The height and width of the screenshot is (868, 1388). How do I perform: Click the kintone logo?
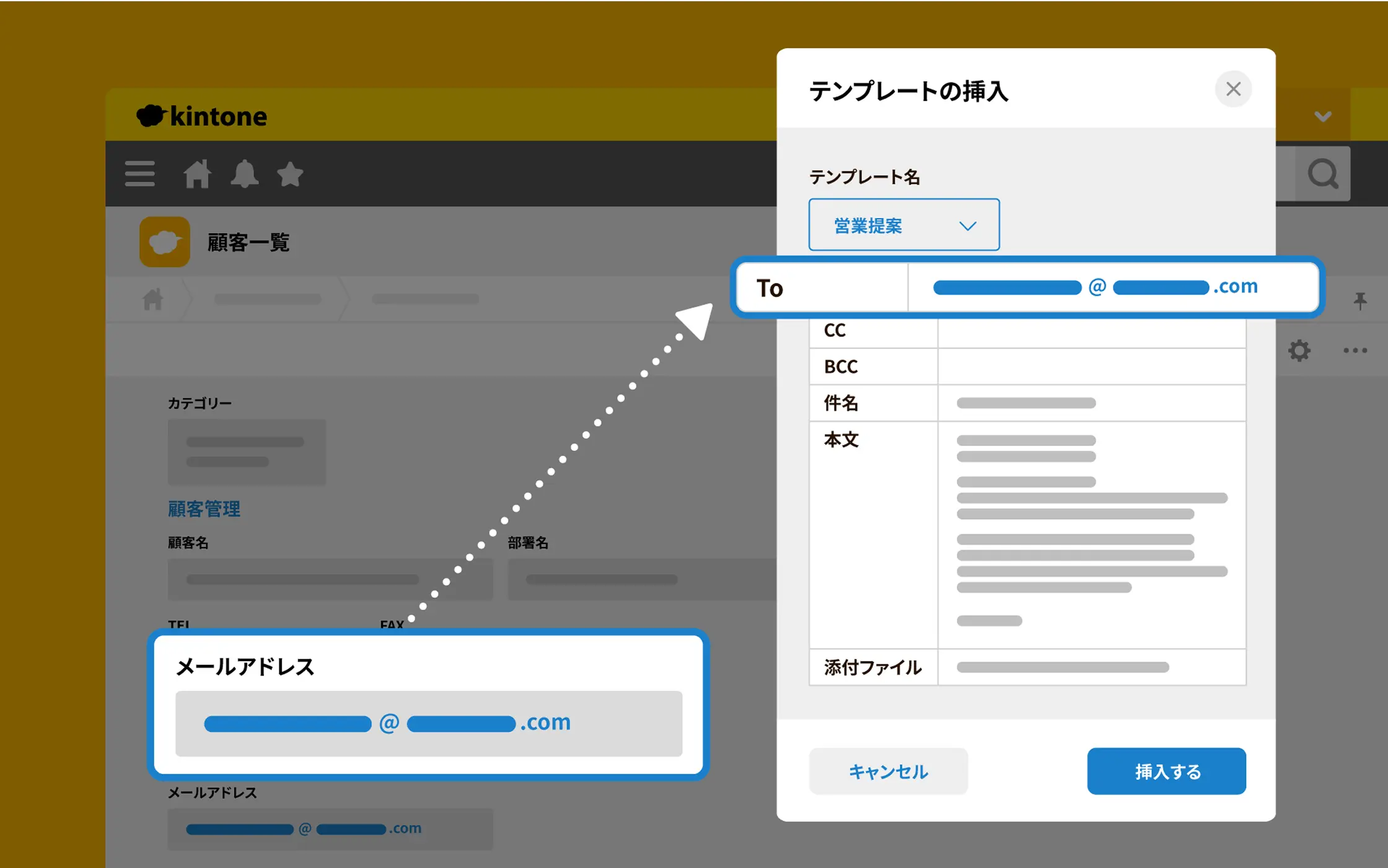(202, 116)
